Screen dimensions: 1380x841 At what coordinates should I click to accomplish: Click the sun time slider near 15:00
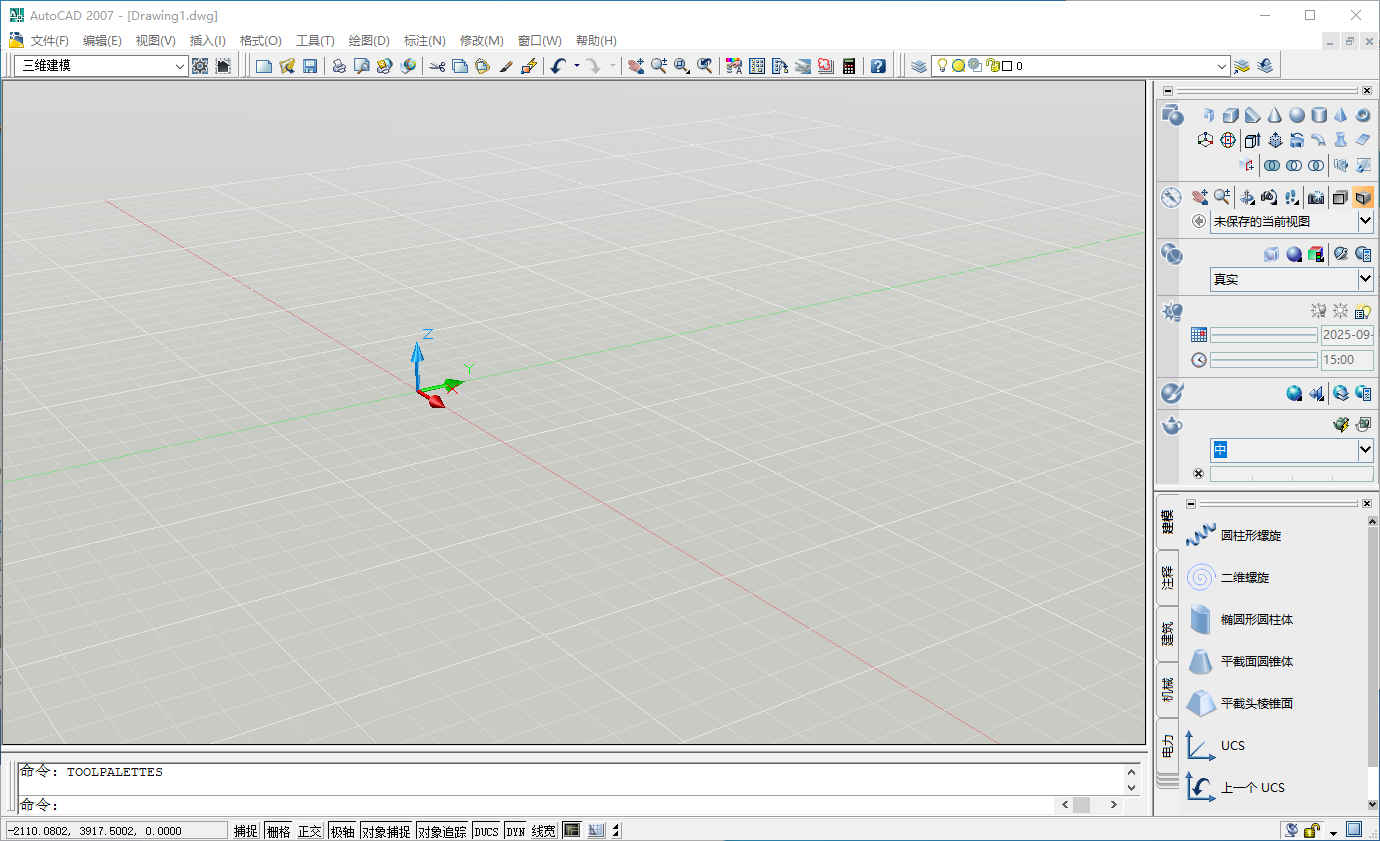[x=1264, y=360]
